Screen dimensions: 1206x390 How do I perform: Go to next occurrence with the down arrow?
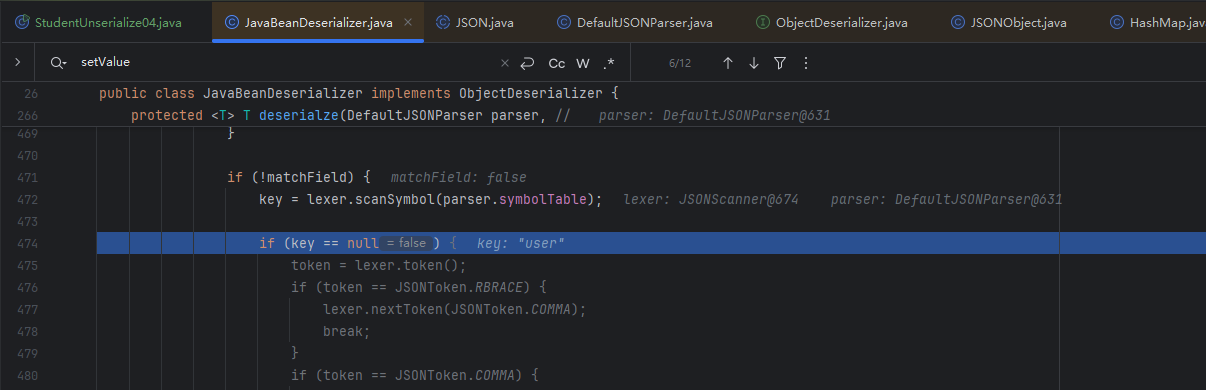point(754,63)
